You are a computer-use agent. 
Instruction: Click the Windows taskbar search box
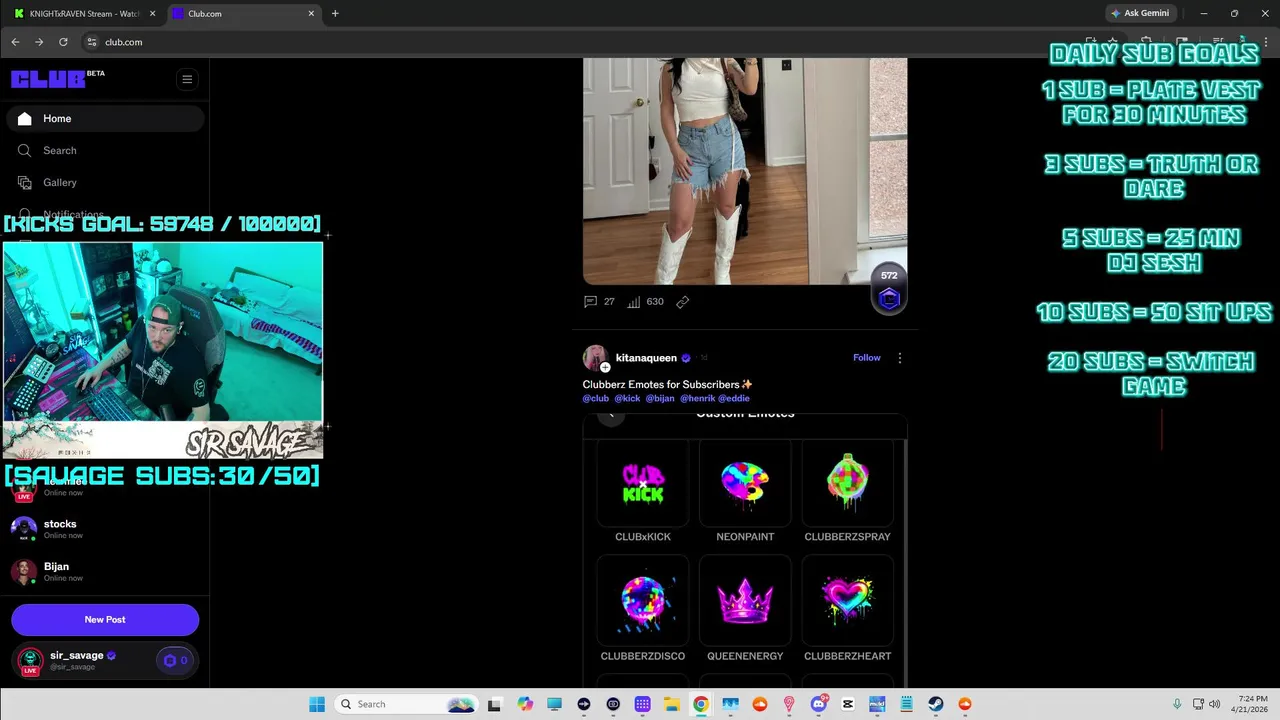click(405, 704)
